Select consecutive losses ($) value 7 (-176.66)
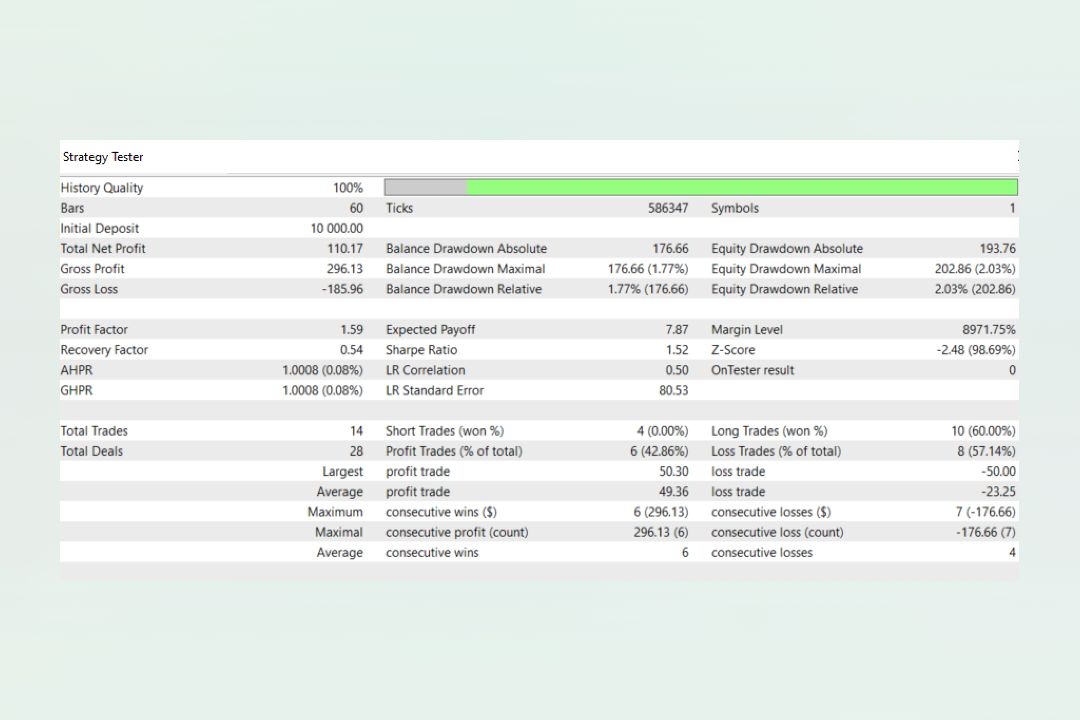This screenshot has width=1080, height=720. 985,512
